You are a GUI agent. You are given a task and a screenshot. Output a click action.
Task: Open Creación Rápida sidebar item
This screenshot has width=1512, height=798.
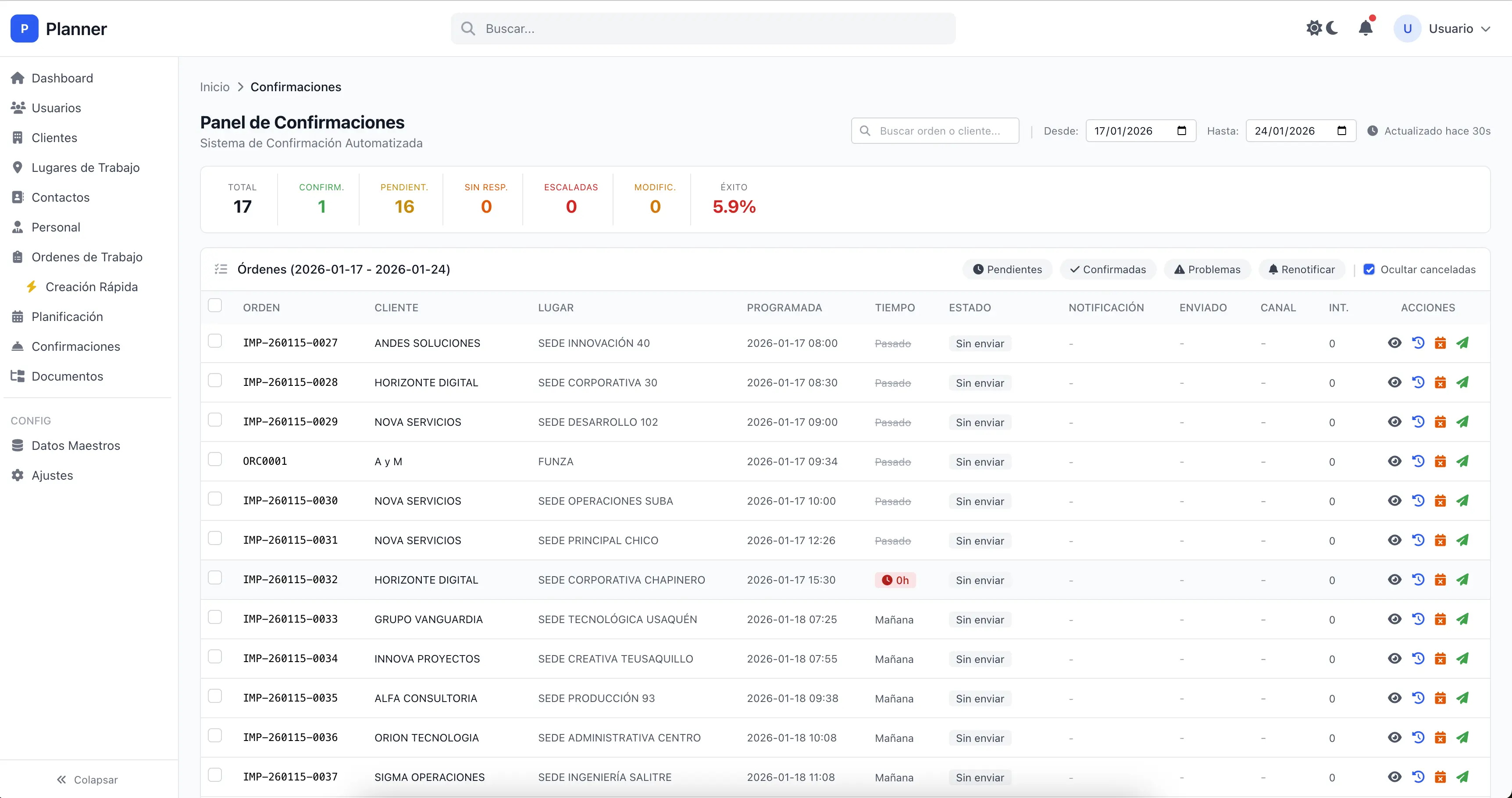point(91,287)
